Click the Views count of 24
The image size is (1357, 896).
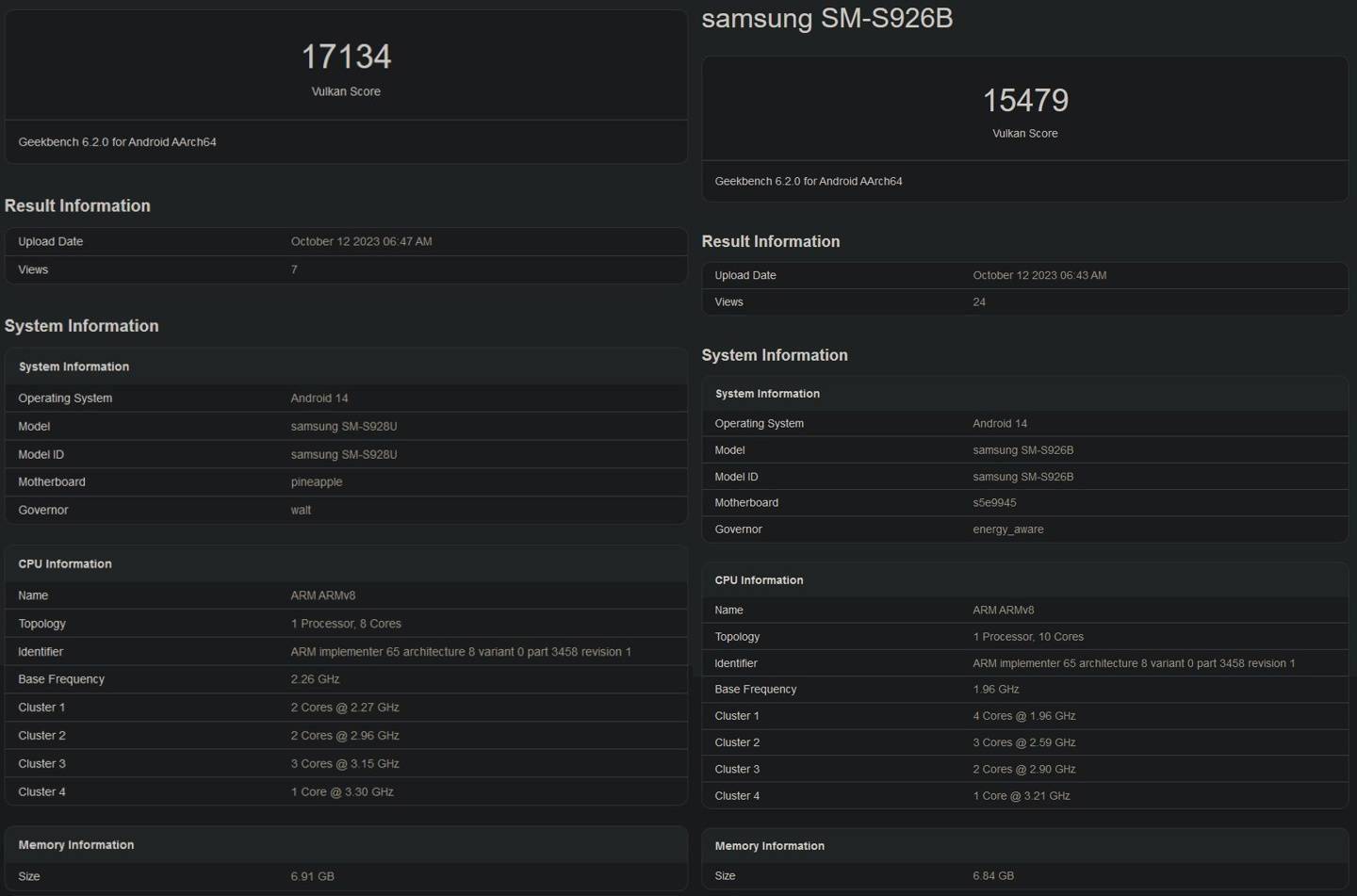click(x=979, y=302)
